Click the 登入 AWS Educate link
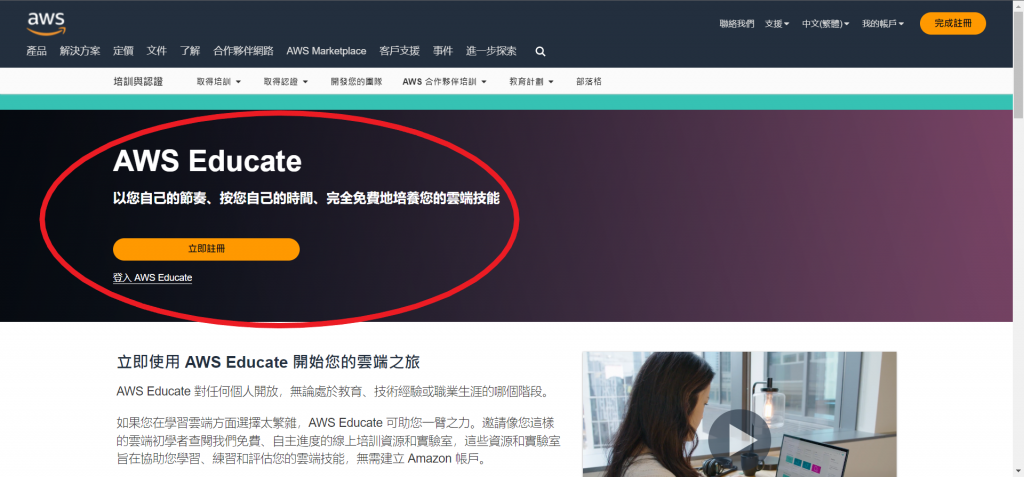 (x=152, y=278)
